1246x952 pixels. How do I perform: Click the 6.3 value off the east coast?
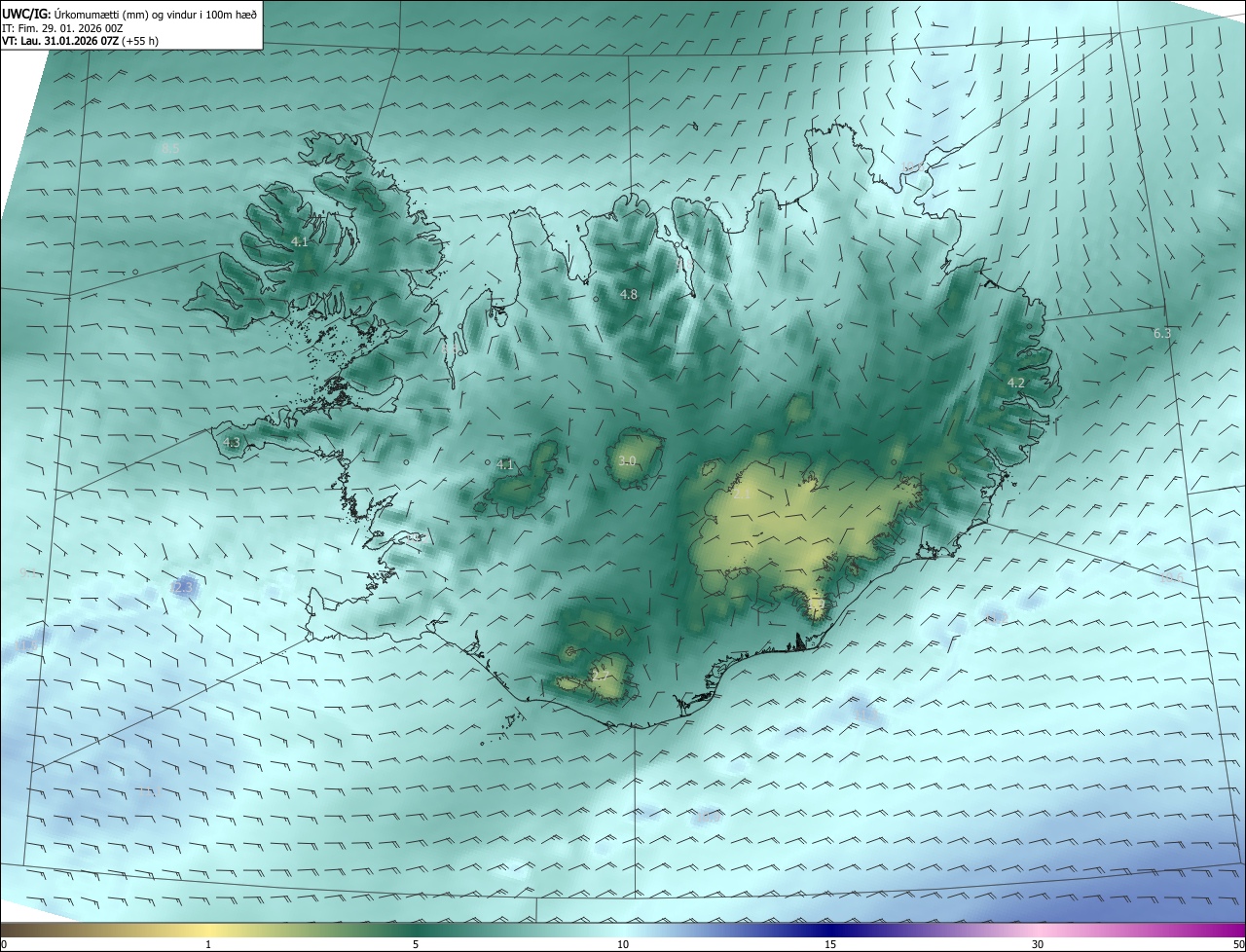coord(1162,333)
